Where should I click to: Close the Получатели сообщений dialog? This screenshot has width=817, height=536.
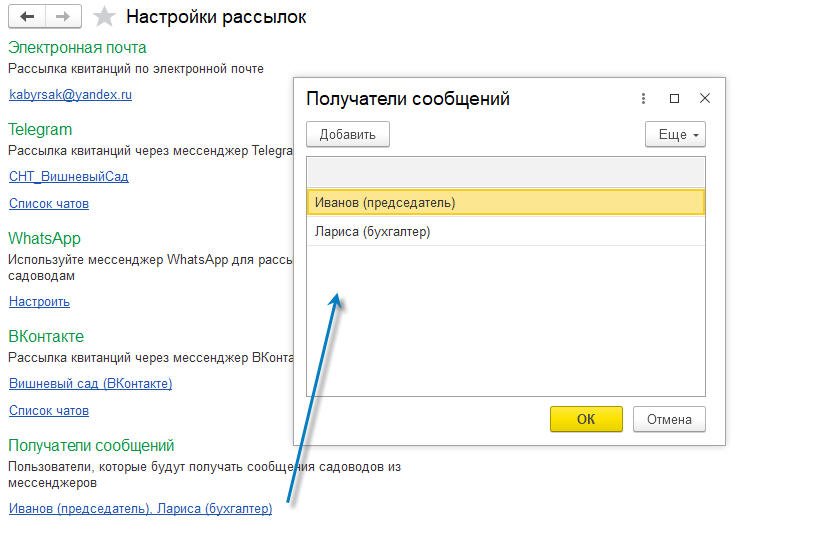coord(705,98)
